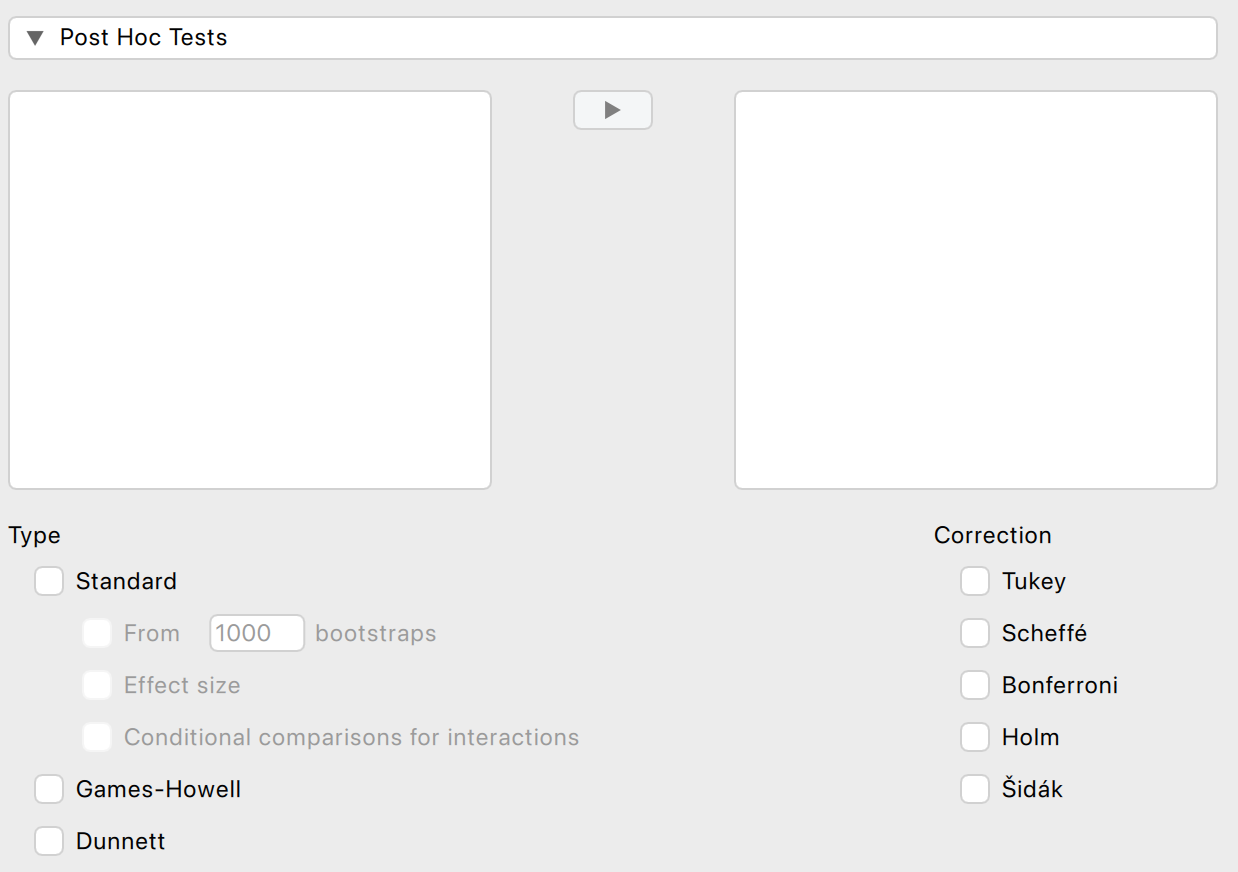The height and width of the screenshot is (872, 1238).
Task: Click the right assigned variables list box
Action: point(975,290)
